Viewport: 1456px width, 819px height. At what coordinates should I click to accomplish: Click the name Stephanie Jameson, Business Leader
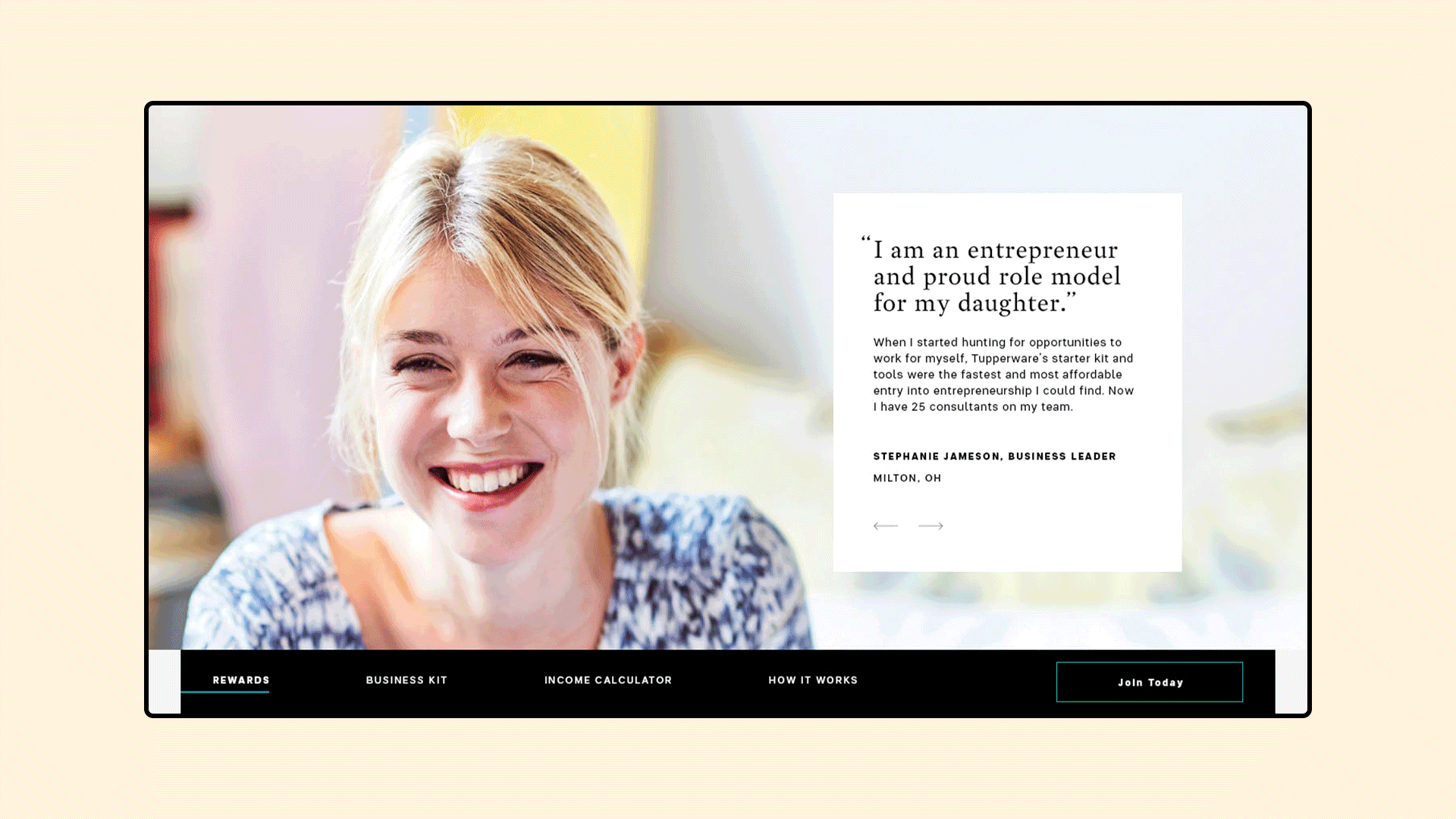click(994, 457)
